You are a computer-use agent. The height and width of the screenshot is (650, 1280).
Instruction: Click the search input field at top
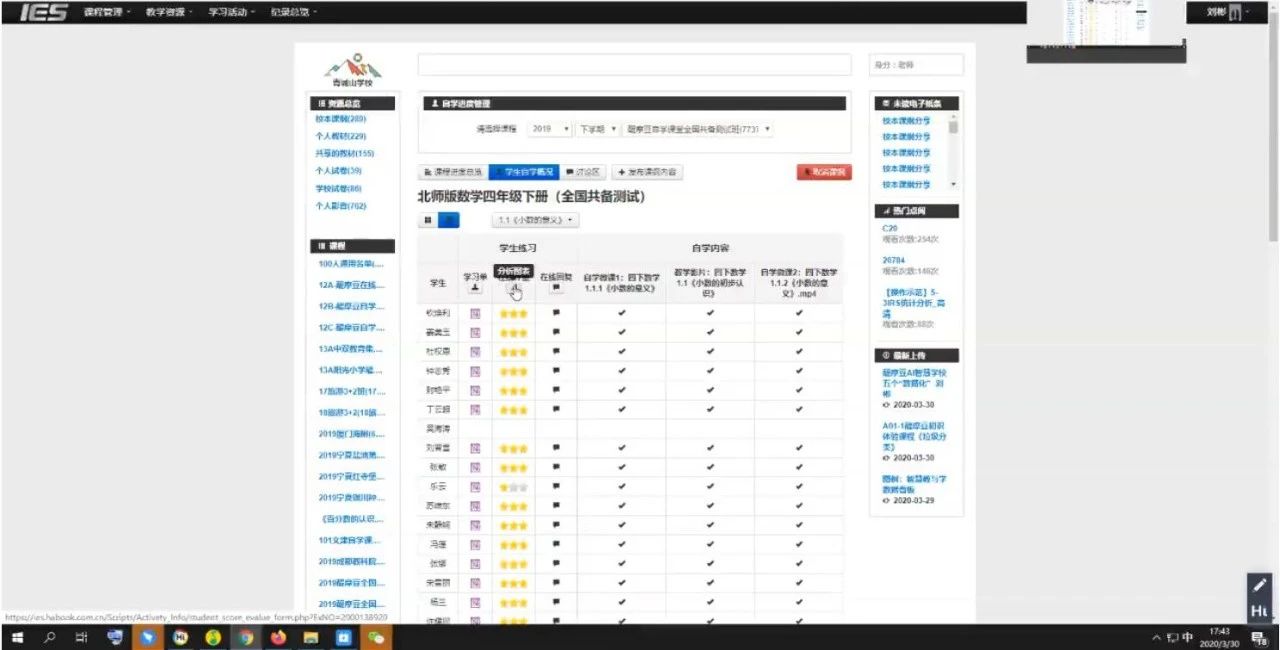(x=634, y=65)
